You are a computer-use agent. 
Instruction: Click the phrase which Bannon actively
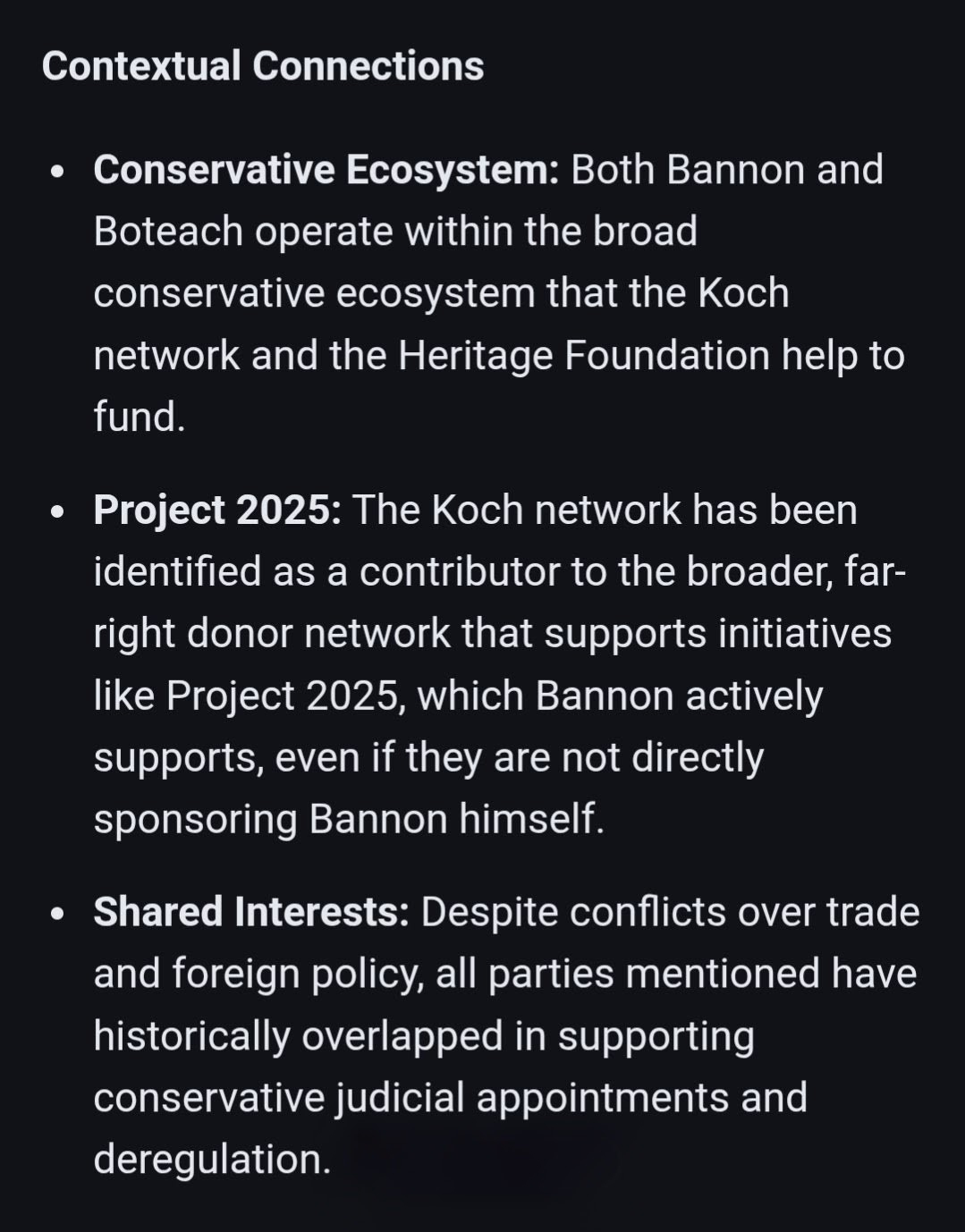click(620, 696)
